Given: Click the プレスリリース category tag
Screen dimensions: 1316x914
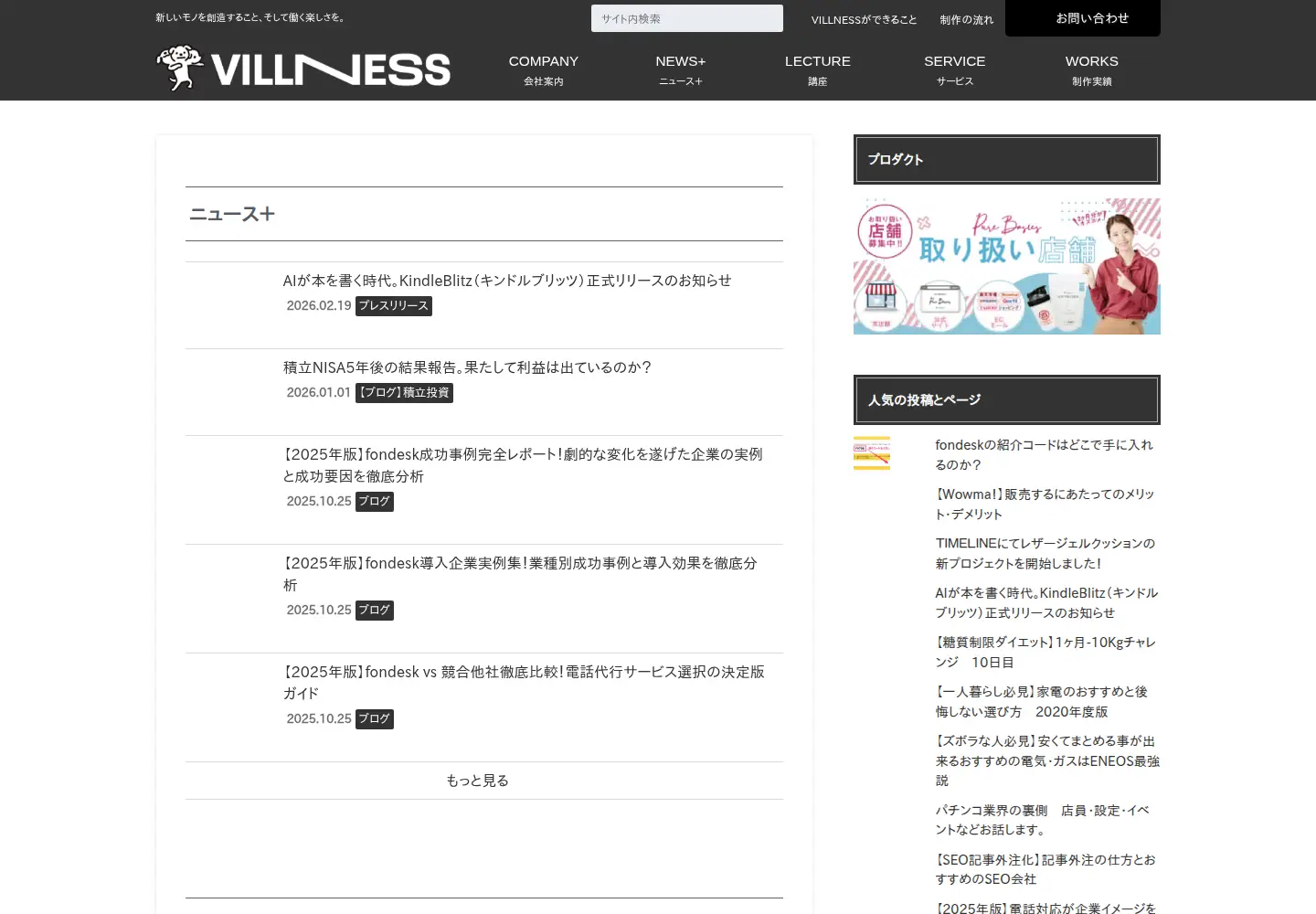Looking at the screenshot, I should [394, 306].
